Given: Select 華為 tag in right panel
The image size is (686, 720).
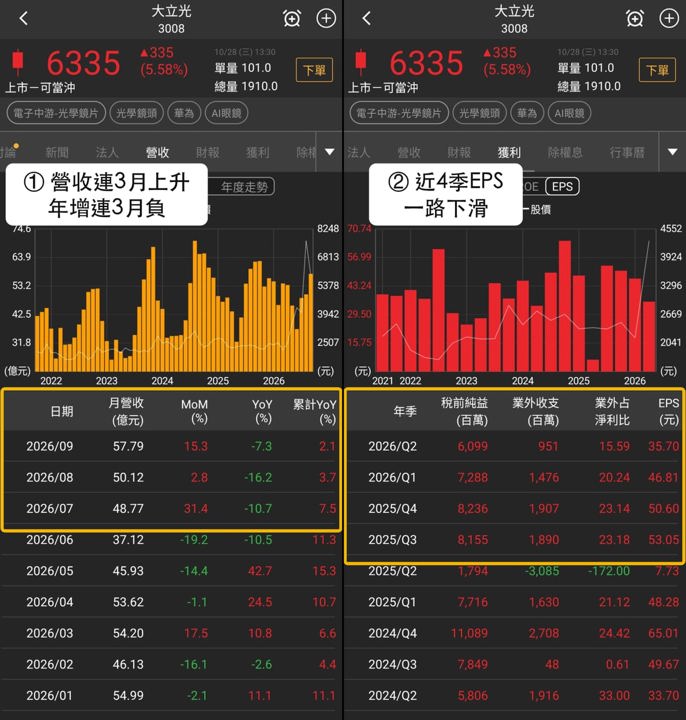Looking at the screenshot, I should coord(527,113).
